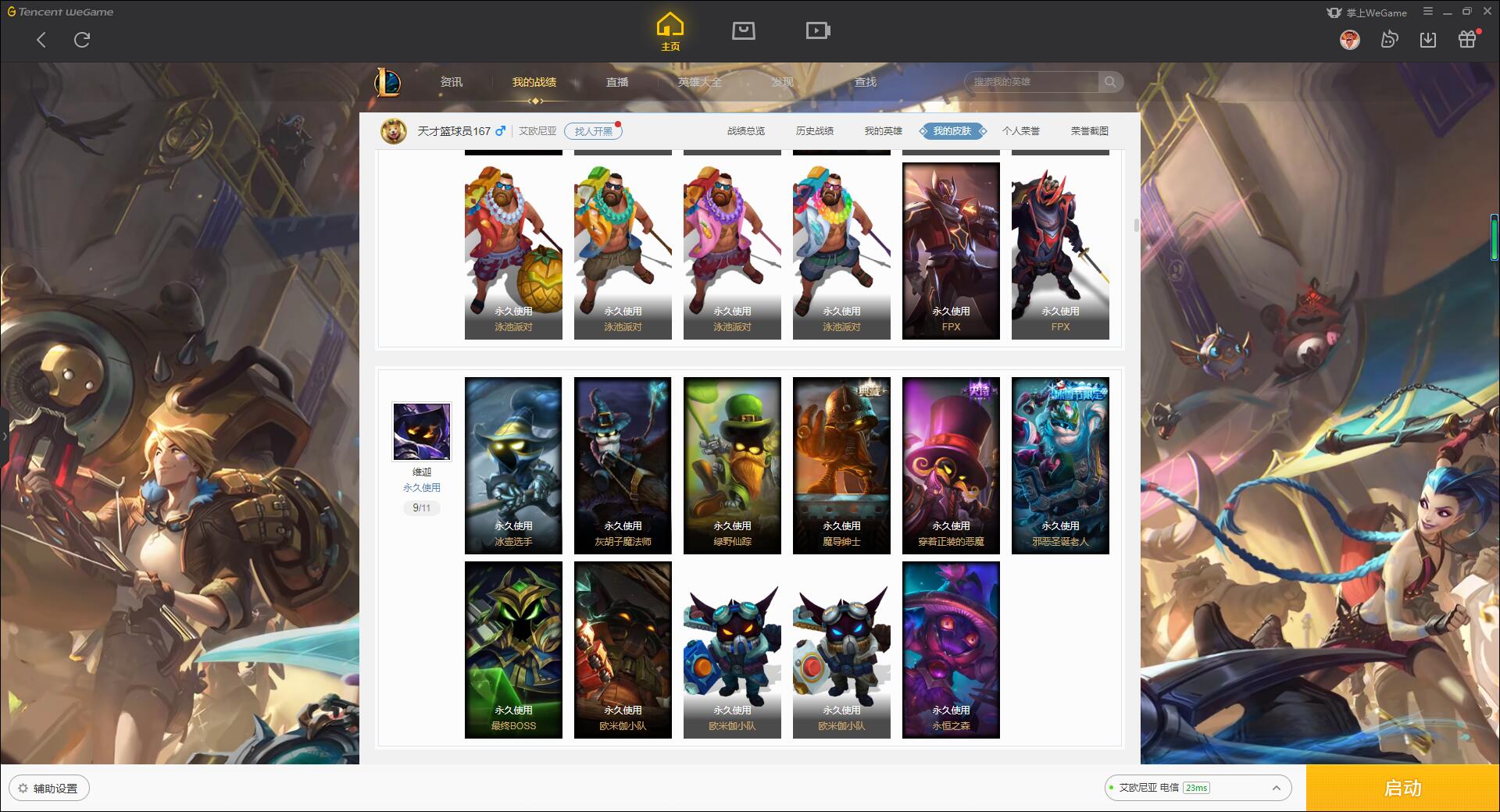
Task: Click the 永久使用 label under 维迦
Action: pos(422,488)
